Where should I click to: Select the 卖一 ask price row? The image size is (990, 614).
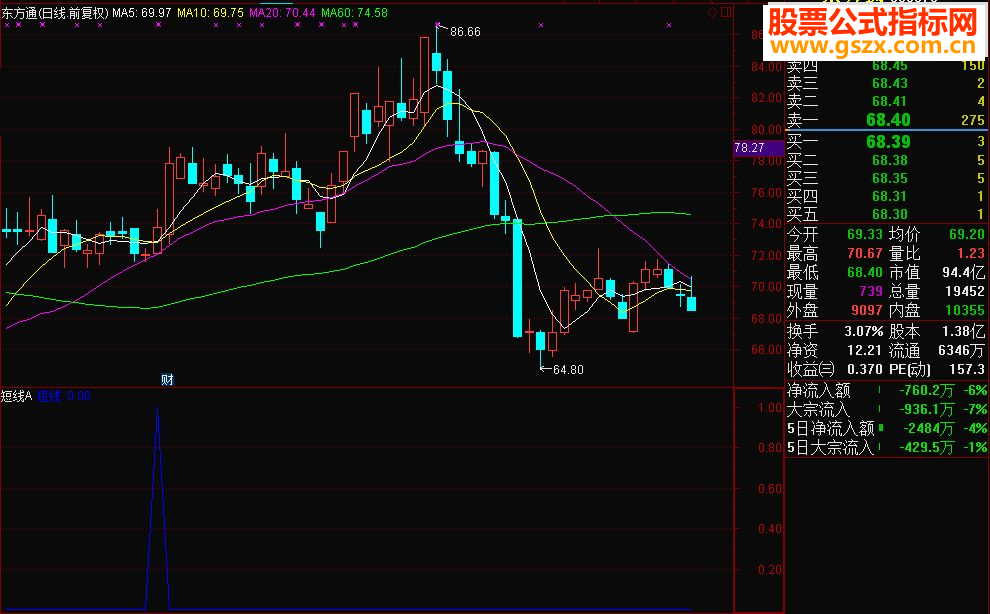click(x=885, y=119)
